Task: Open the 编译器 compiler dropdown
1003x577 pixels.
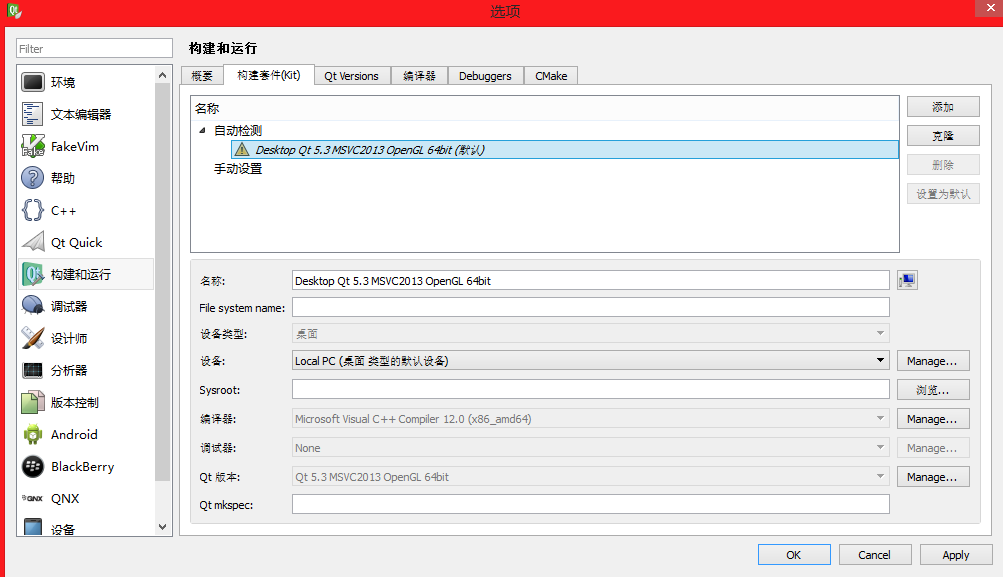Action: 590,419
